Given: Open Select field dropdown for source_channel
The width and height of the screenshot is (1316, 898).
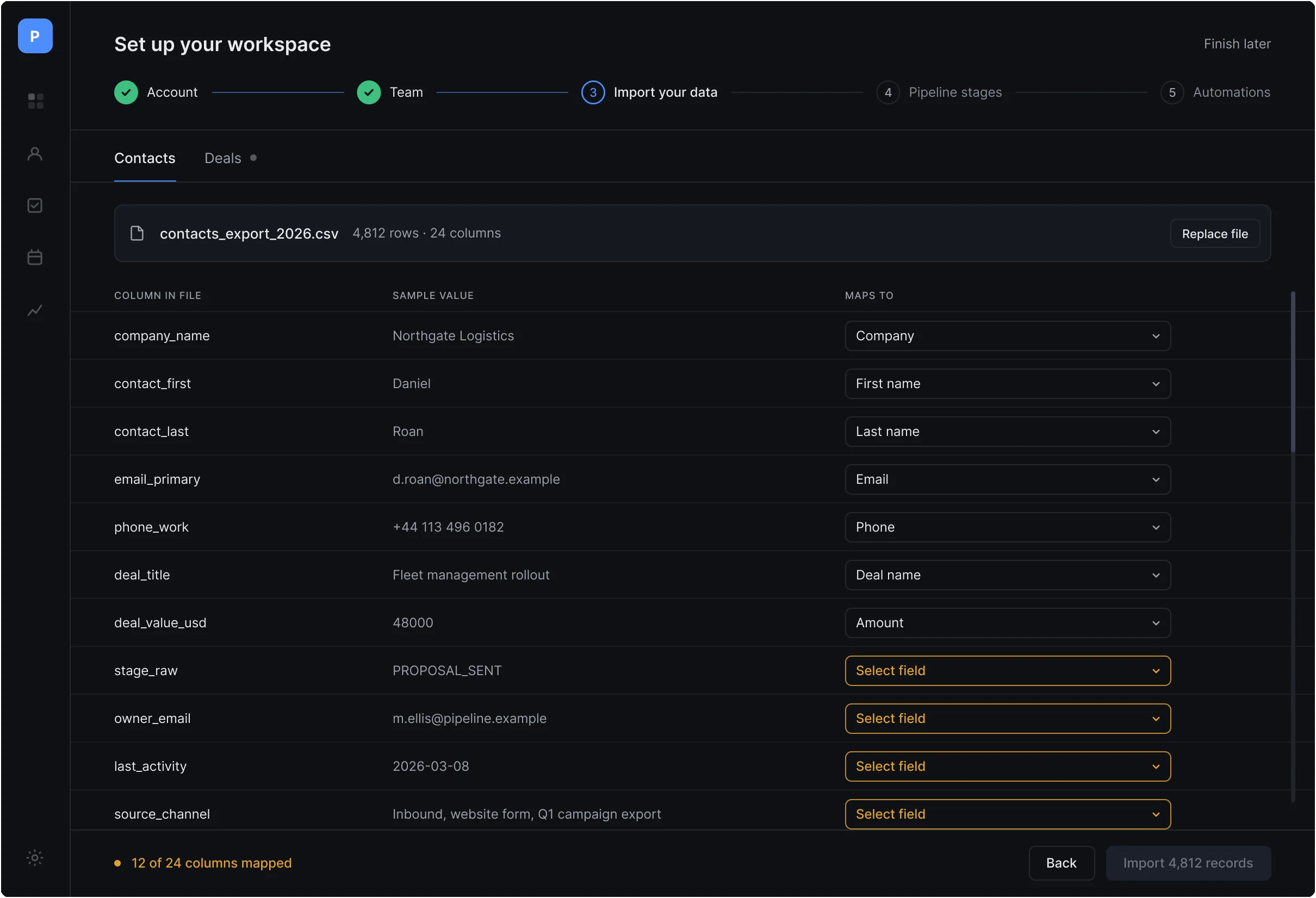Looking at the screenshot, I should click(1008, 815).
